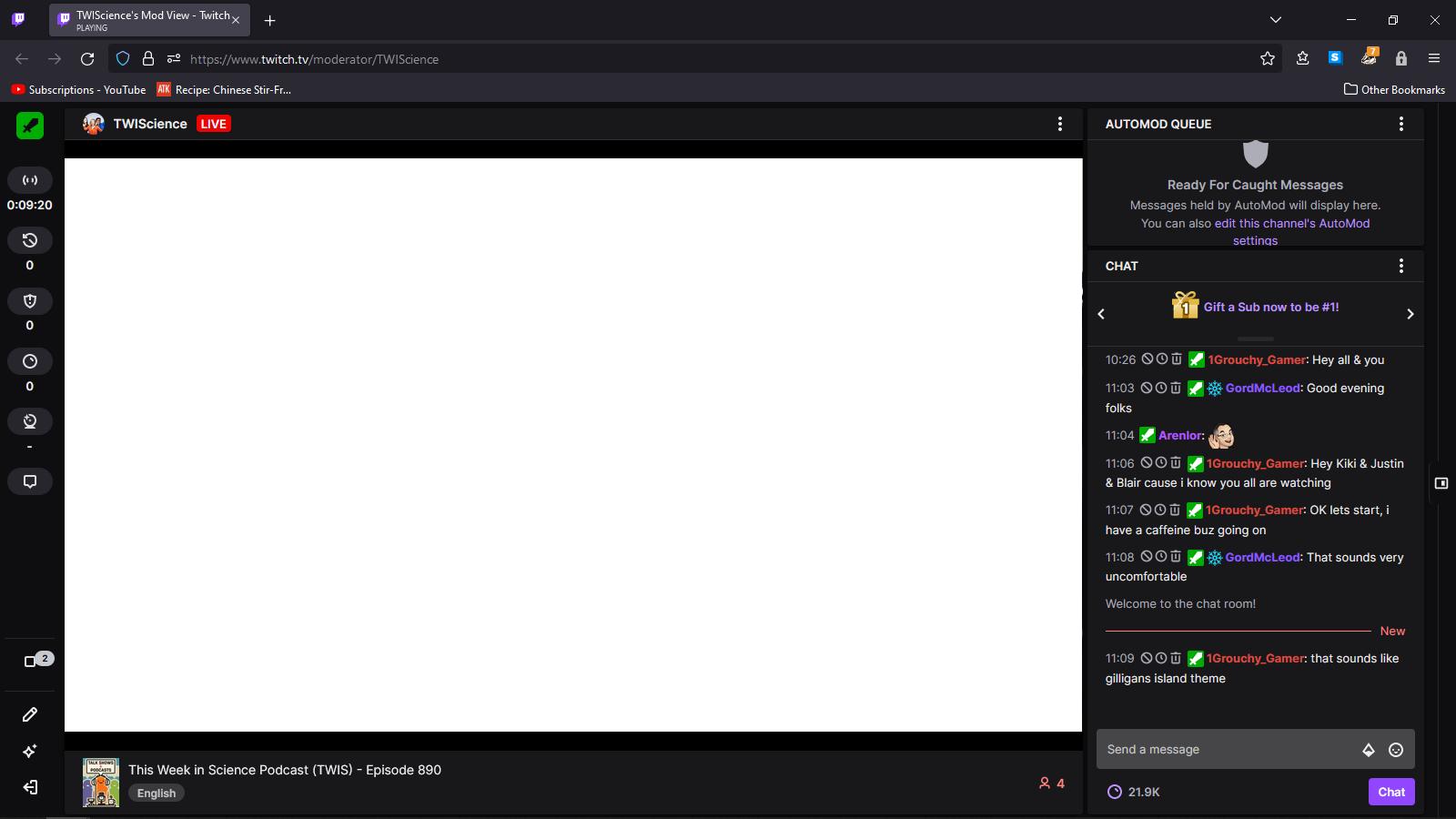Toggle the shield tracking protection in the address bar
1456x819 pixels.
point(123,58)
